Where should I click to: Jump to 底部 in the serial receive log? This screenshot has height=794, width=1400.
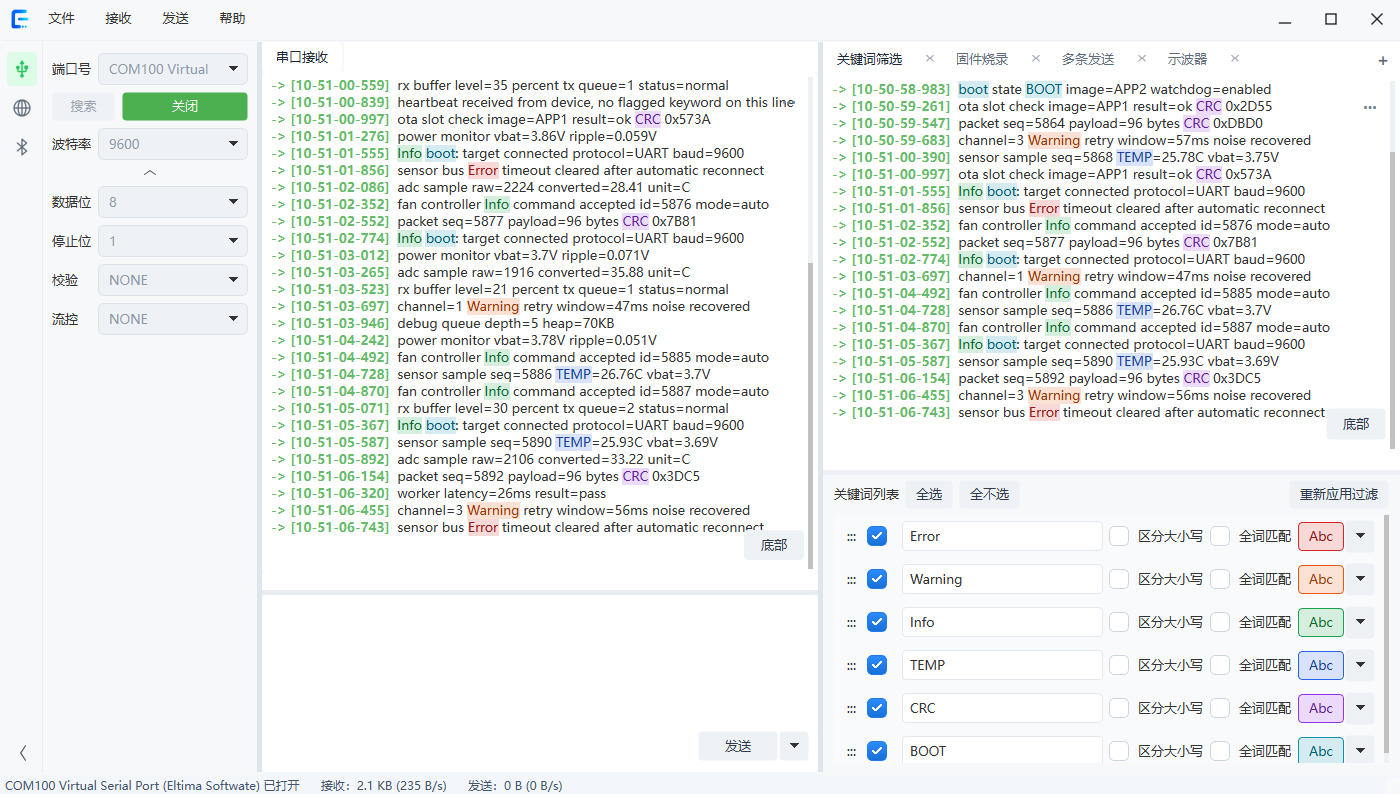click(774, 545)
